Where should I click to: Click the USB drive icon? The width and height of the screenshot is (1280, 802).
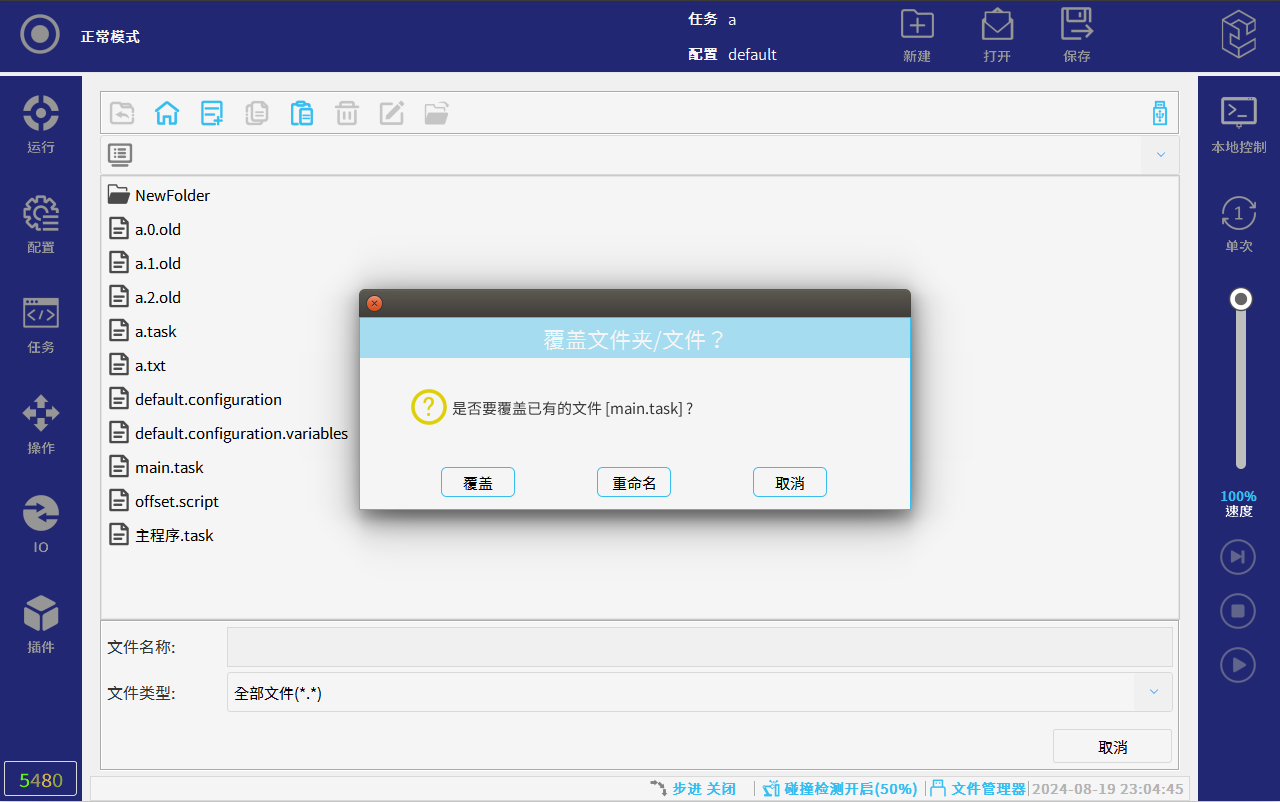click(1159, 113)
